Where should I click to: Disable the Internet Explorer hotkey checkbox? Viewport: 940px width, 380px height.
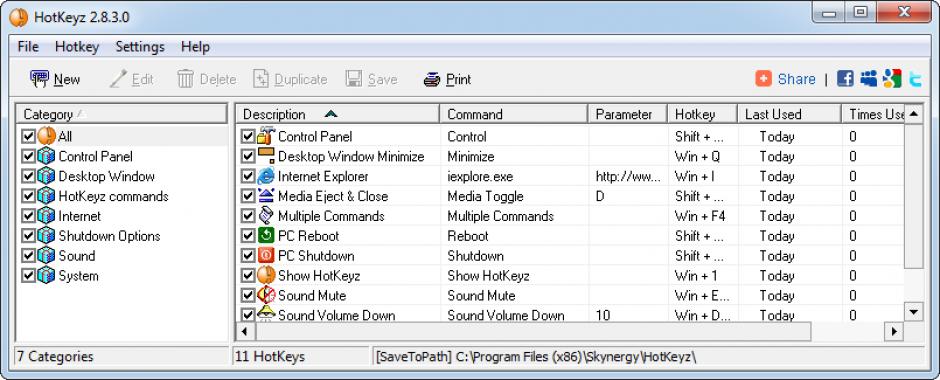(248, 176)
